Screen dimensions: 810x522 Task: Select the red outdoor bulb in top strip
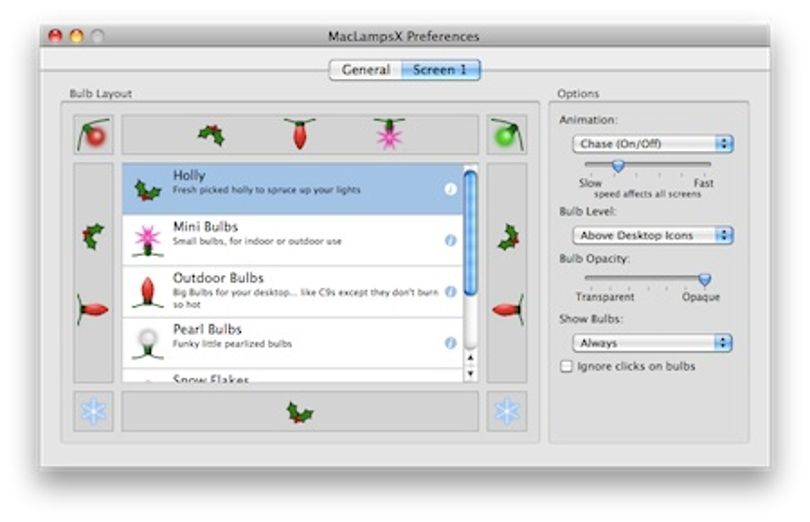tap(300, 134)
